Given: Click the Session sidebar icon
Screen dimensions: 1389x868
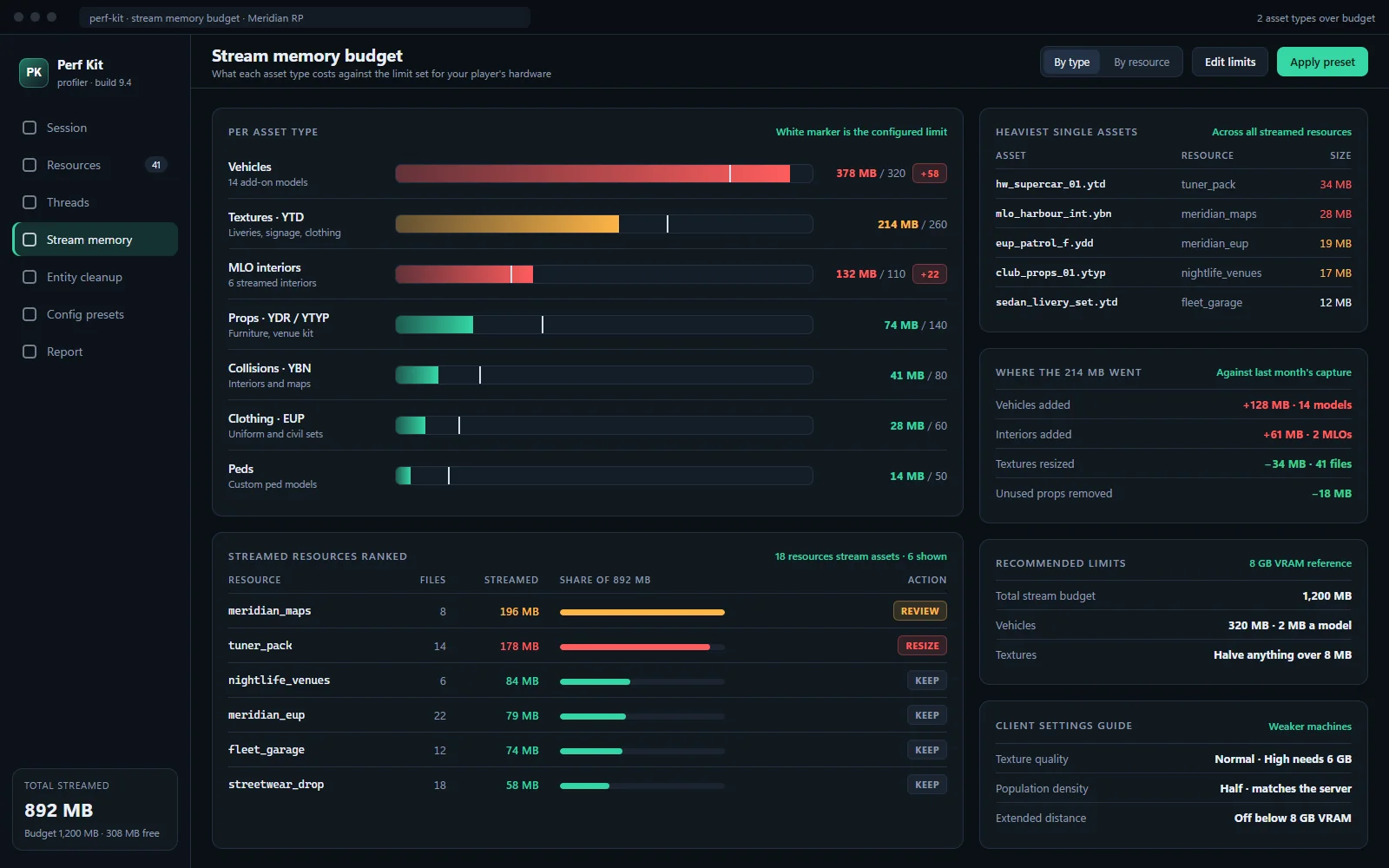Looking at the screenshot, I should tap(30, 128).
